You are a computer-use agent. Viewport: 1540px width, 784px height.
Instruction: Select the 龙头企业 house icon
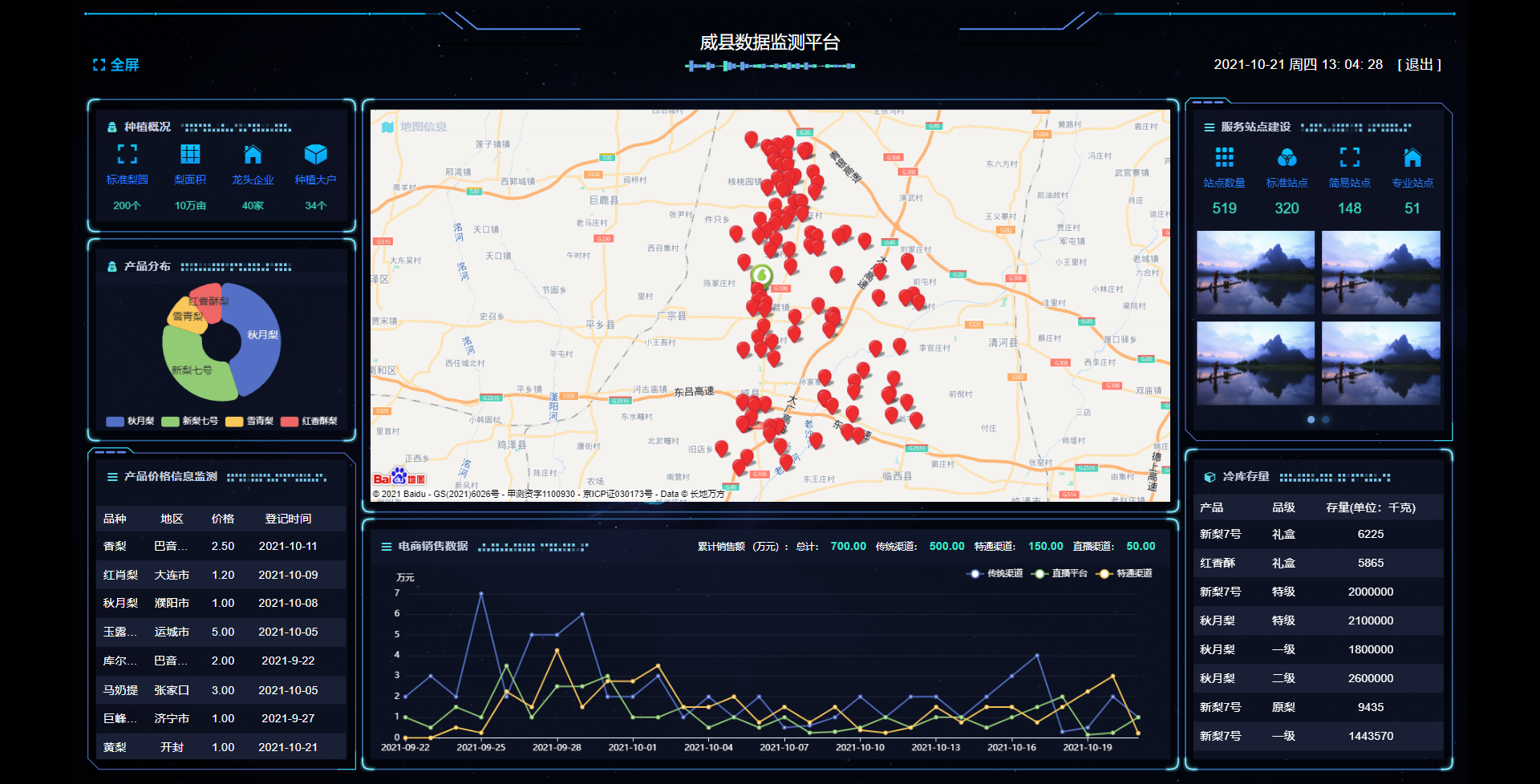pyautogui.click(x=253, y=154)
